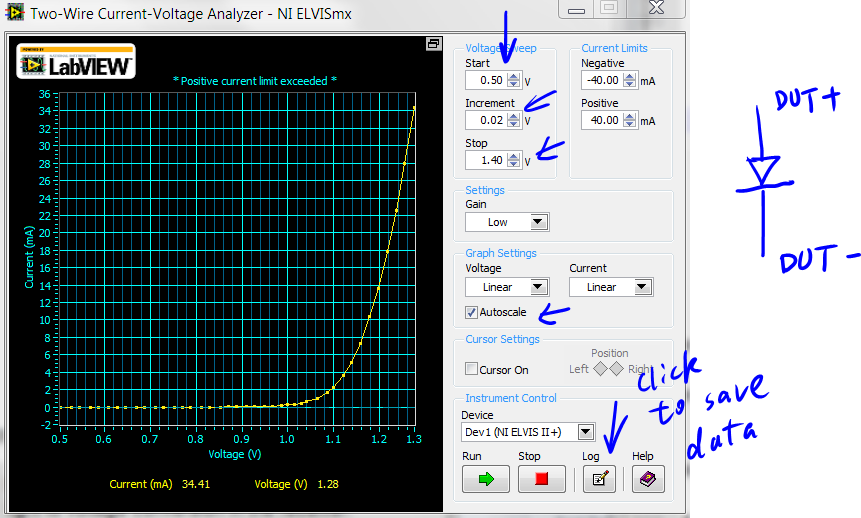Viewport: 861px width, 518px height.
Task: Click the Positive current limit field
Action: (x=602, y=120)
